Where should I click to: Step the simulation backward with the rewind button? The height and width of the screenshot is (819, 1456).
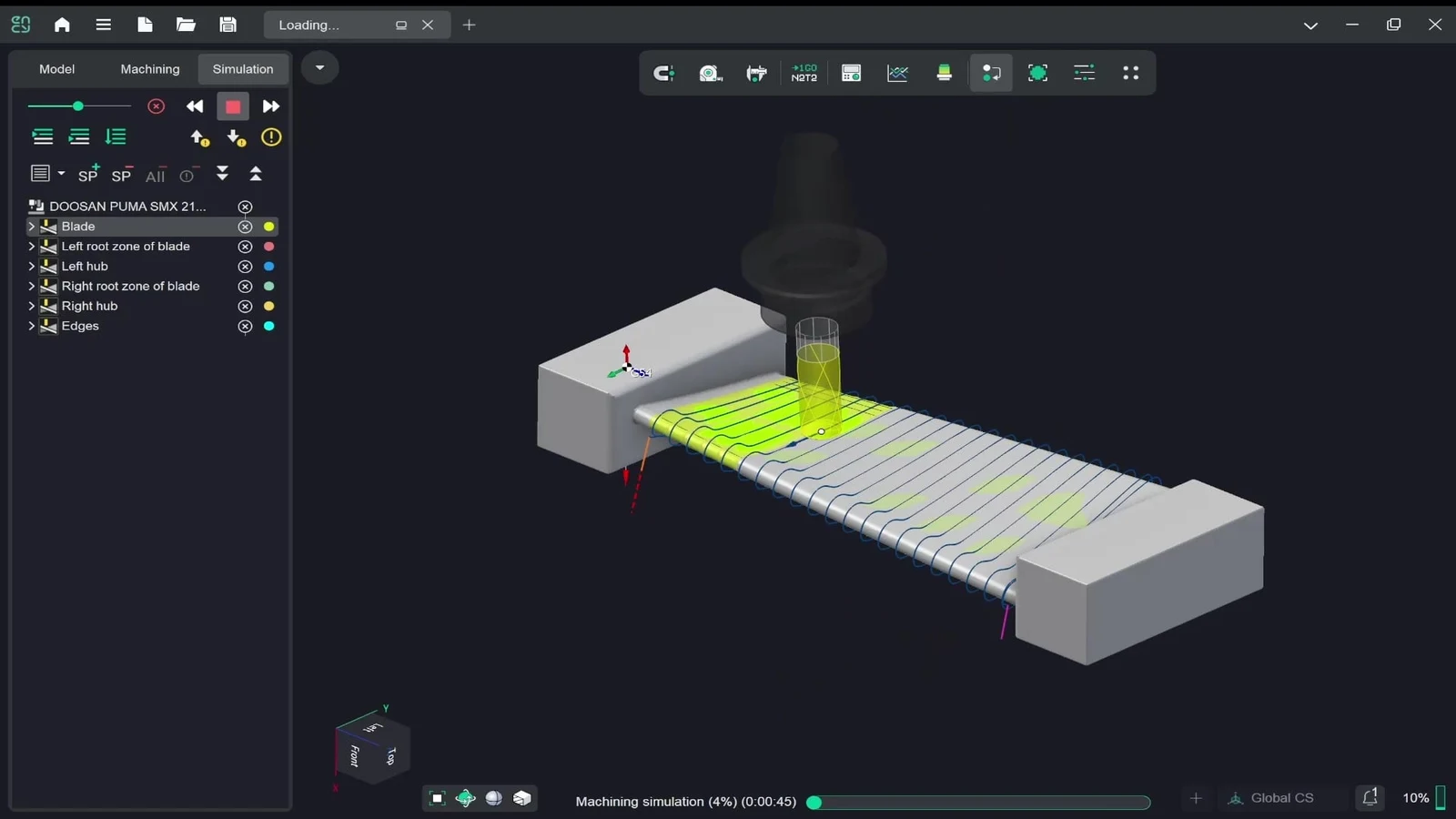coord(195,106)
